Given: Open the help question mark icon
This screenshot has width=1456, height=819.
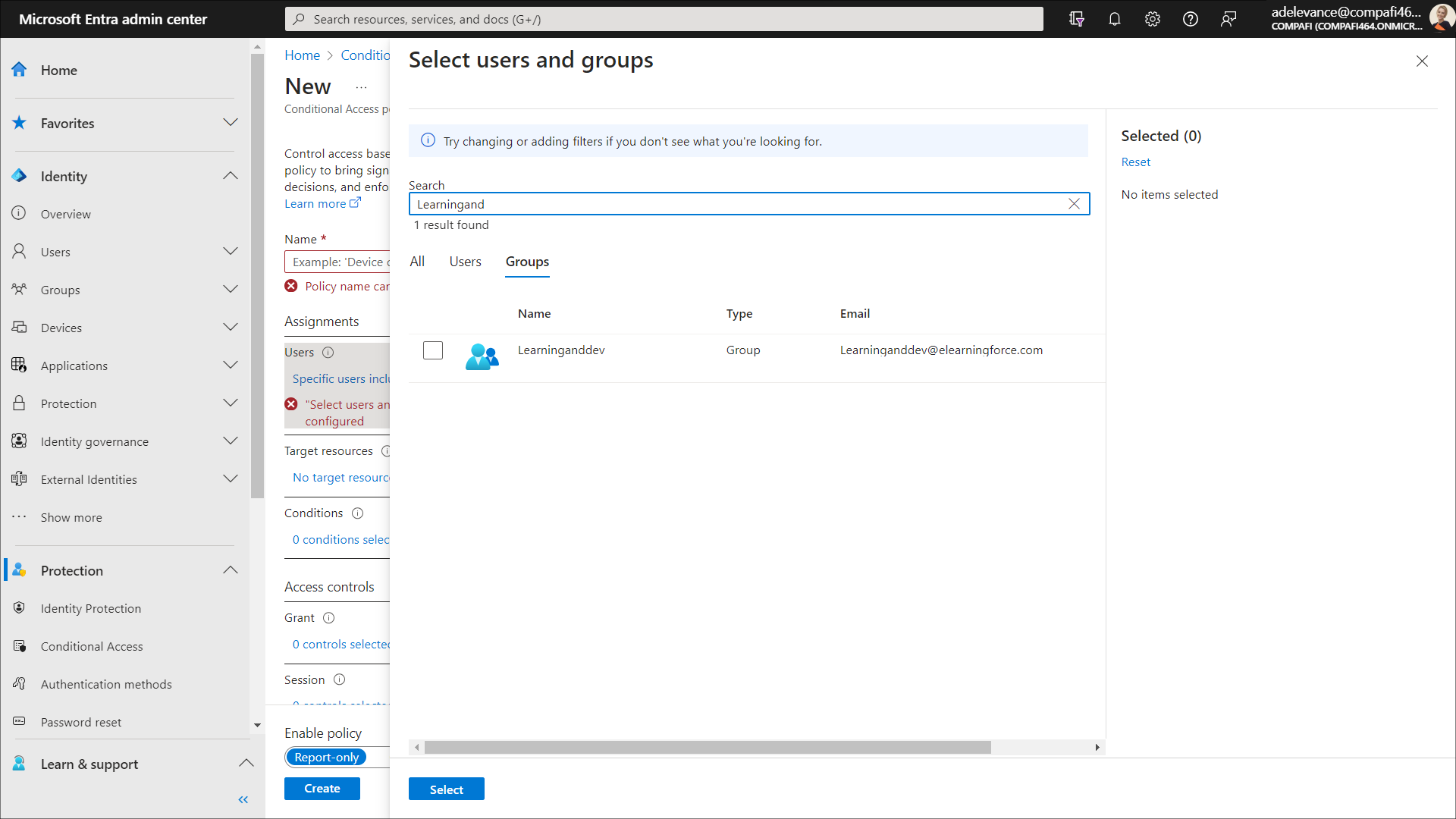Looking at the screenshot, I should [1191, 19].
